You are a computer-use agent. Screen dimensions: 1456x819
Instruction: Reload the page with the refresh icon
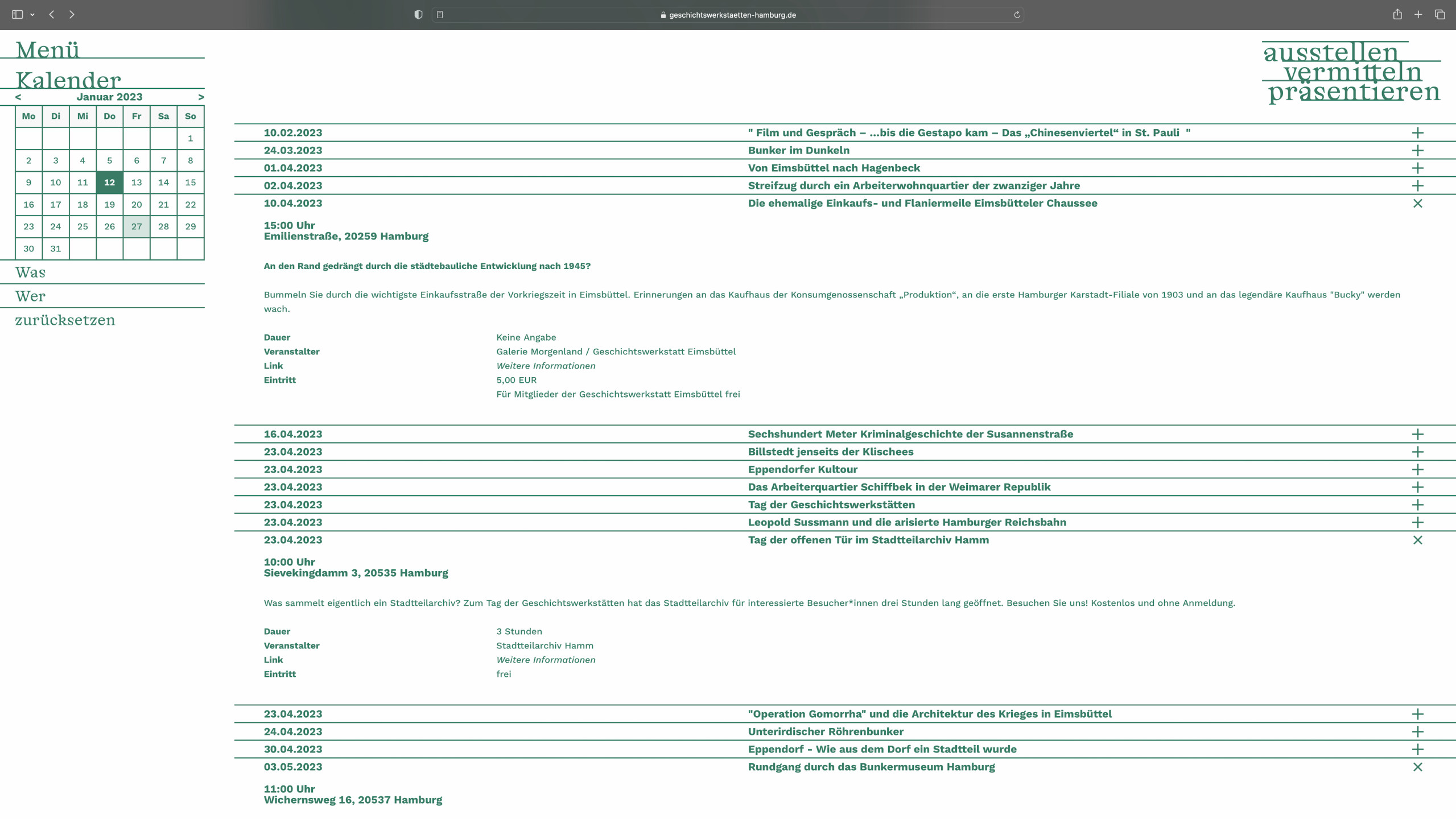1017,15
